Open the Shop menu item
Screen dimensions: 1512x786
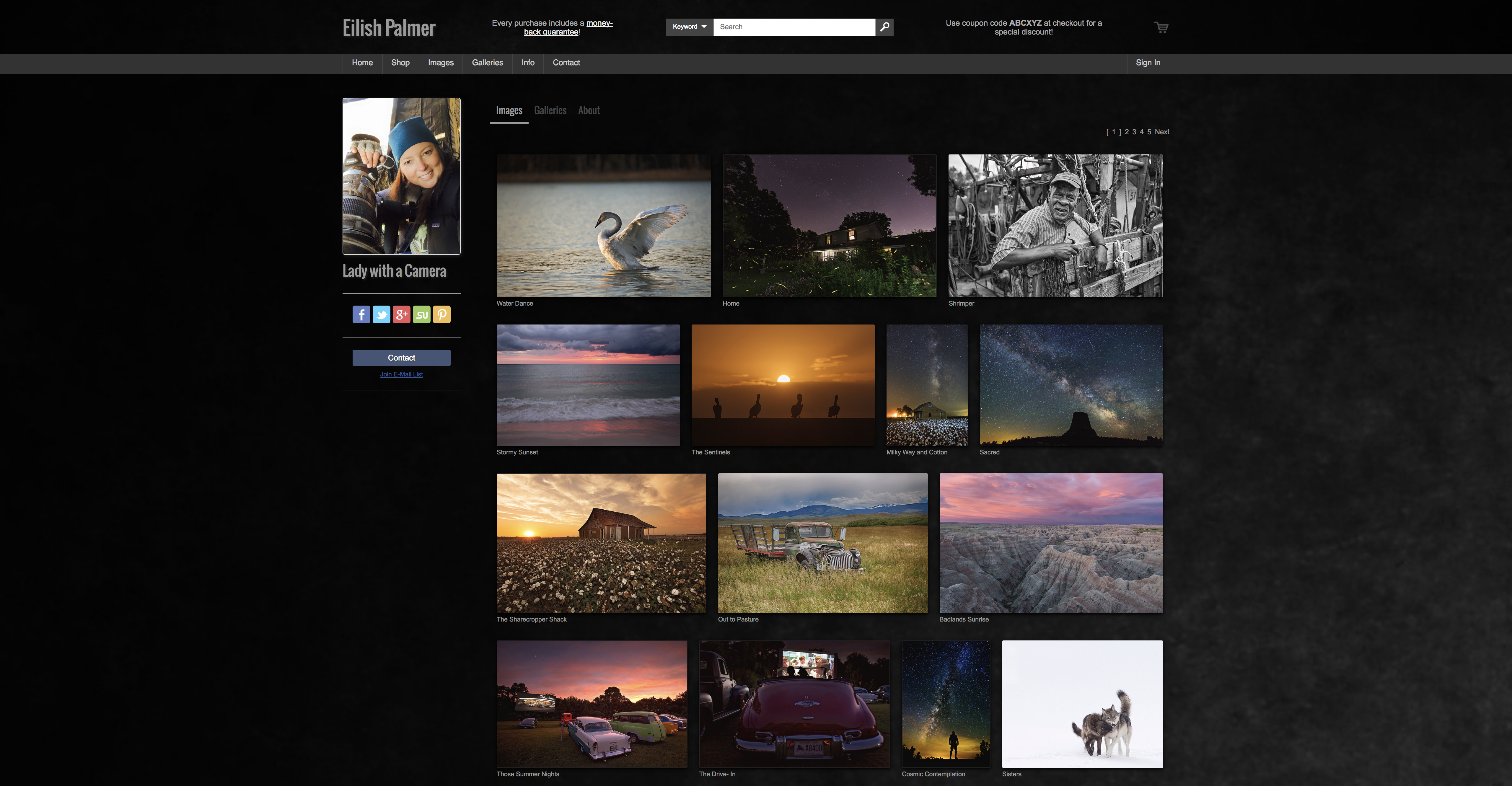[400, 63]
